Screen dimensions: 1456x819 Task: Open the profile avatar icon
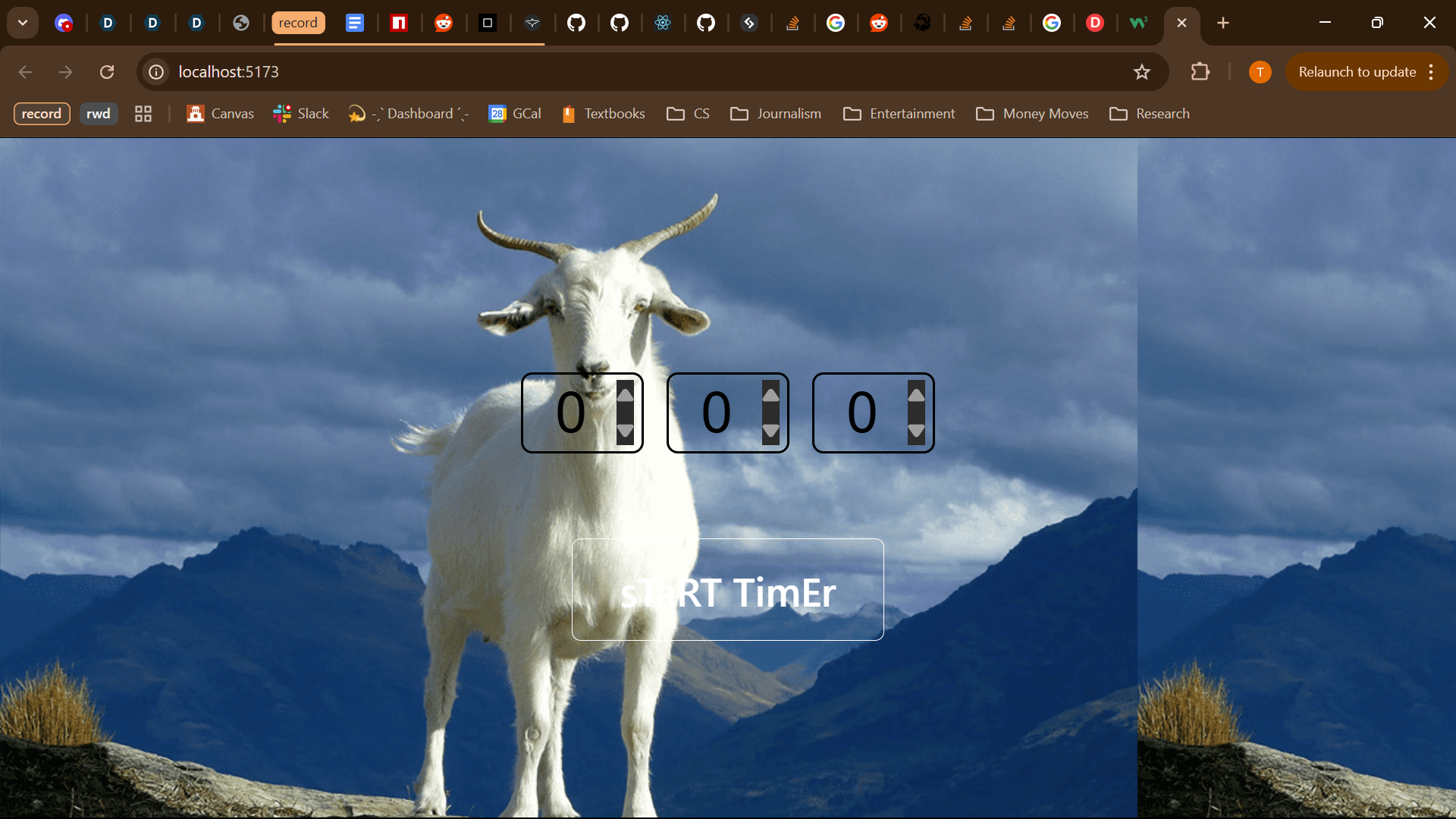pyautogui.click(x=1260, y=72)
